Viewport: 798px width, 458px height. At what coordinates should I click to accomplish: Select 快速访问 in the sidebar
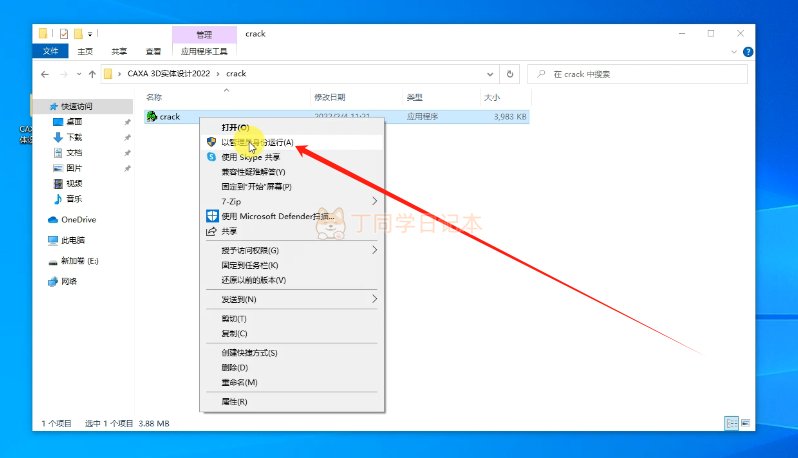(x=77, y=106)
